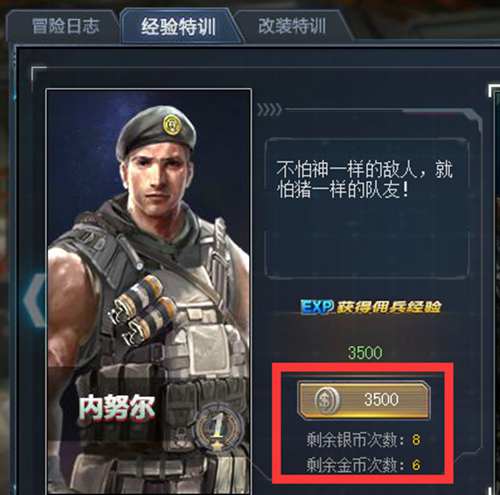Click the blue EXP icon
This screenshot has width=500, height=495.
tap(317, 307)
